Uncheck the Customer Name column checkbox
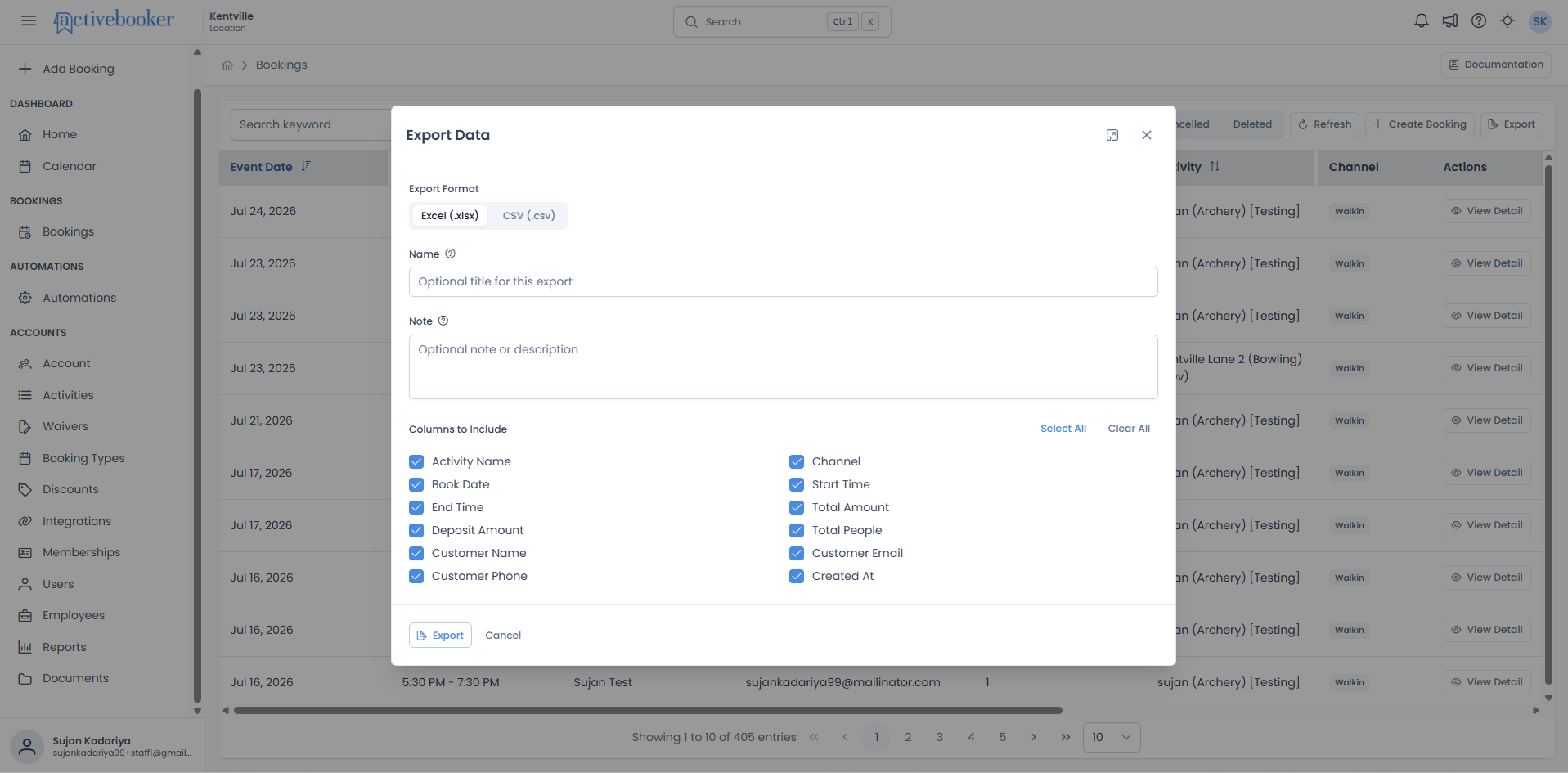 [x=416, y=553]
